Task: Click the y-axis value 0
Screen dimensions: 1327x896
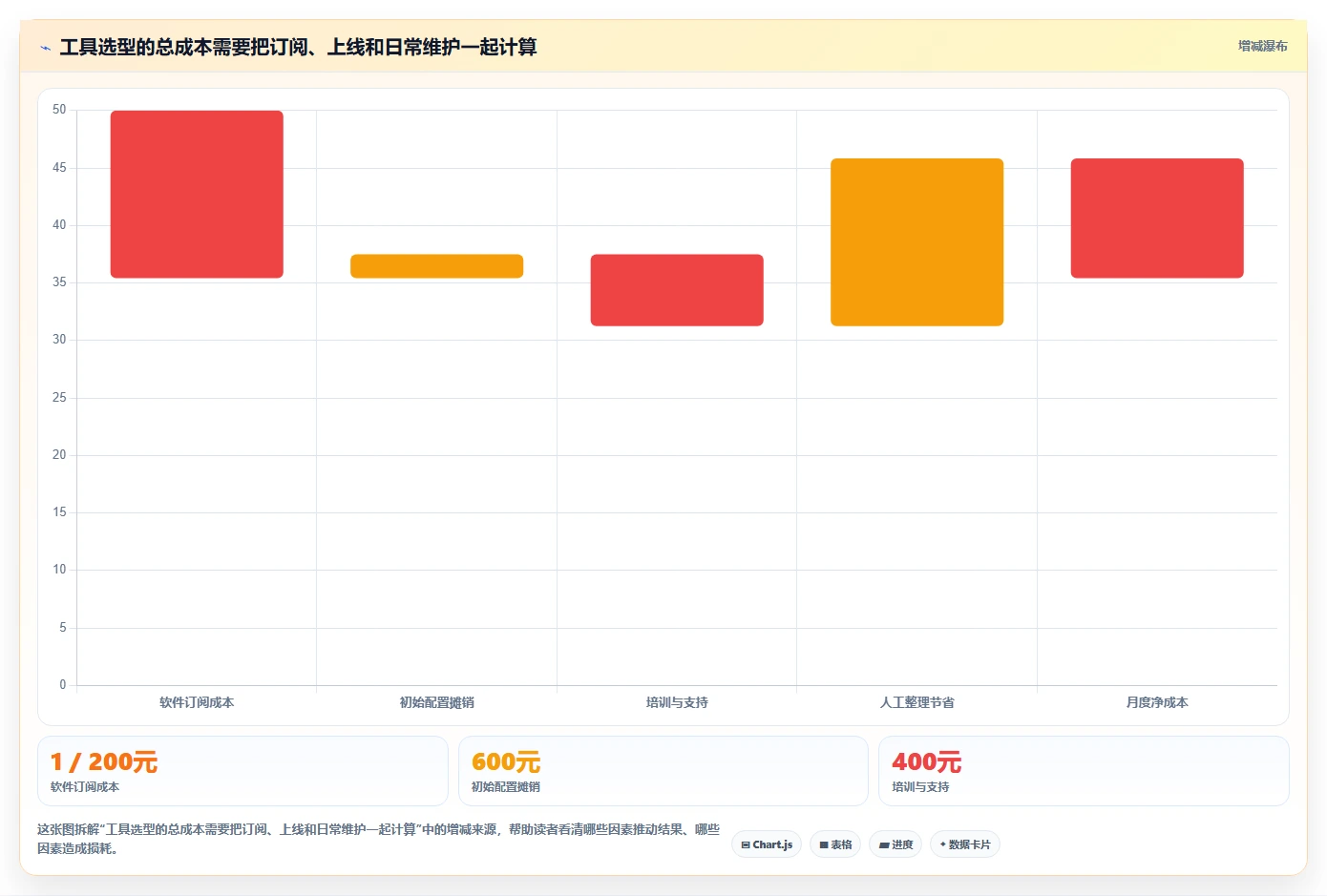Action: click(x=63, y=684)
